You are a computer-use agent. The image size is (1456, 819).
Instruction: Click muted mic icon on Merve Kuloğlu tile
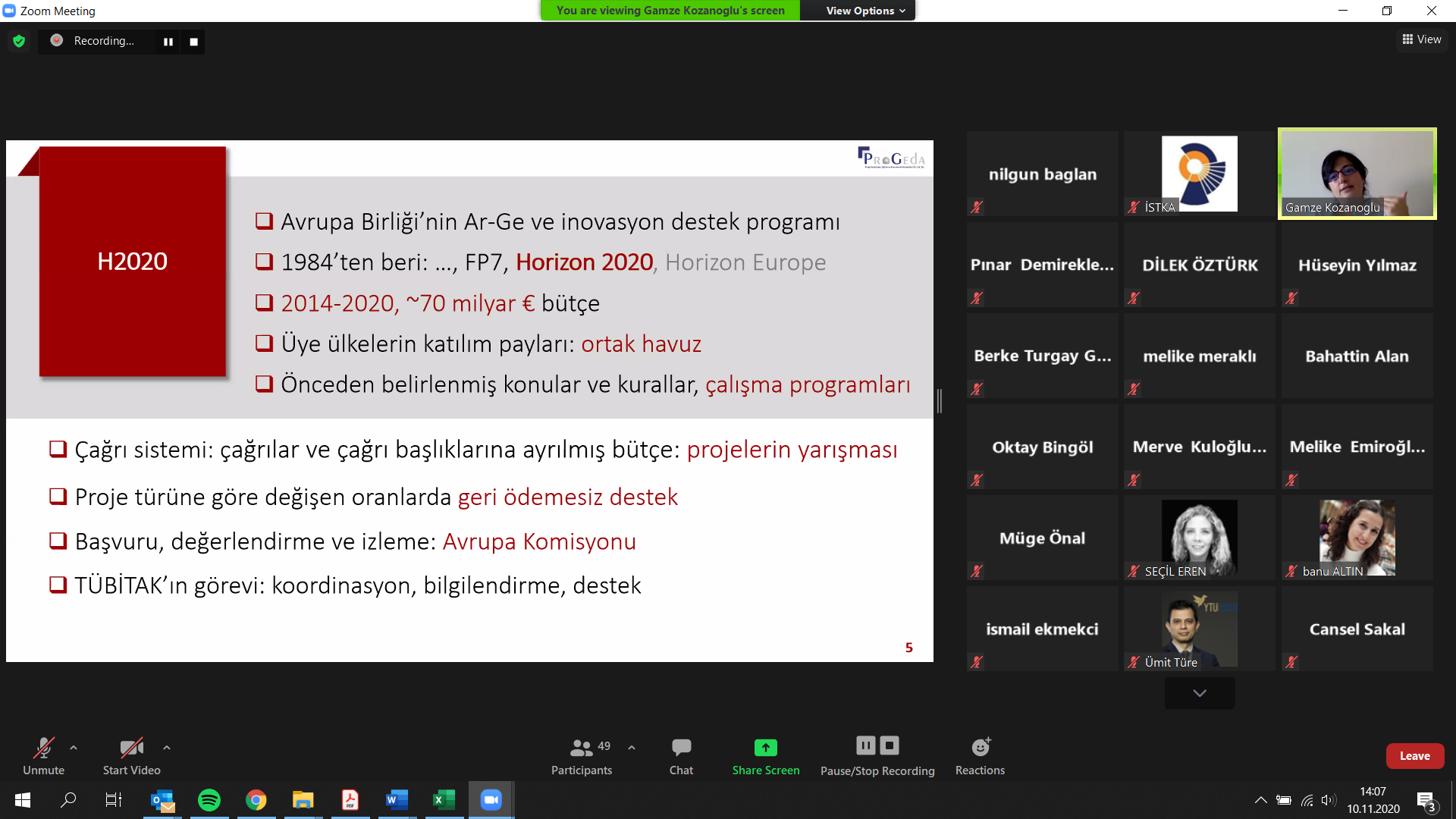pyautogui.click(x=1134, y=480)
